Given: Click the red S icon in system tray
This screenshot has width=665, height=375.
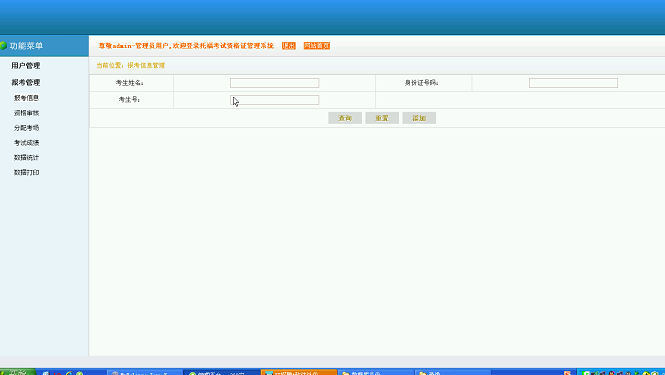Looking at the screenshot, I should tap(567, 373).
